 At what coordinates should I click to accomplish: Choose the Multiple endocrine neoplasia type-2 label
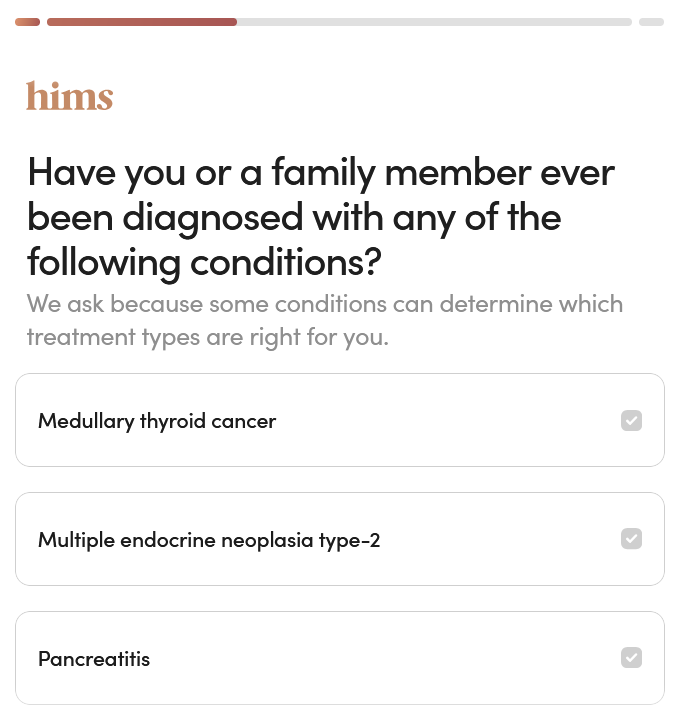point(209,540)
